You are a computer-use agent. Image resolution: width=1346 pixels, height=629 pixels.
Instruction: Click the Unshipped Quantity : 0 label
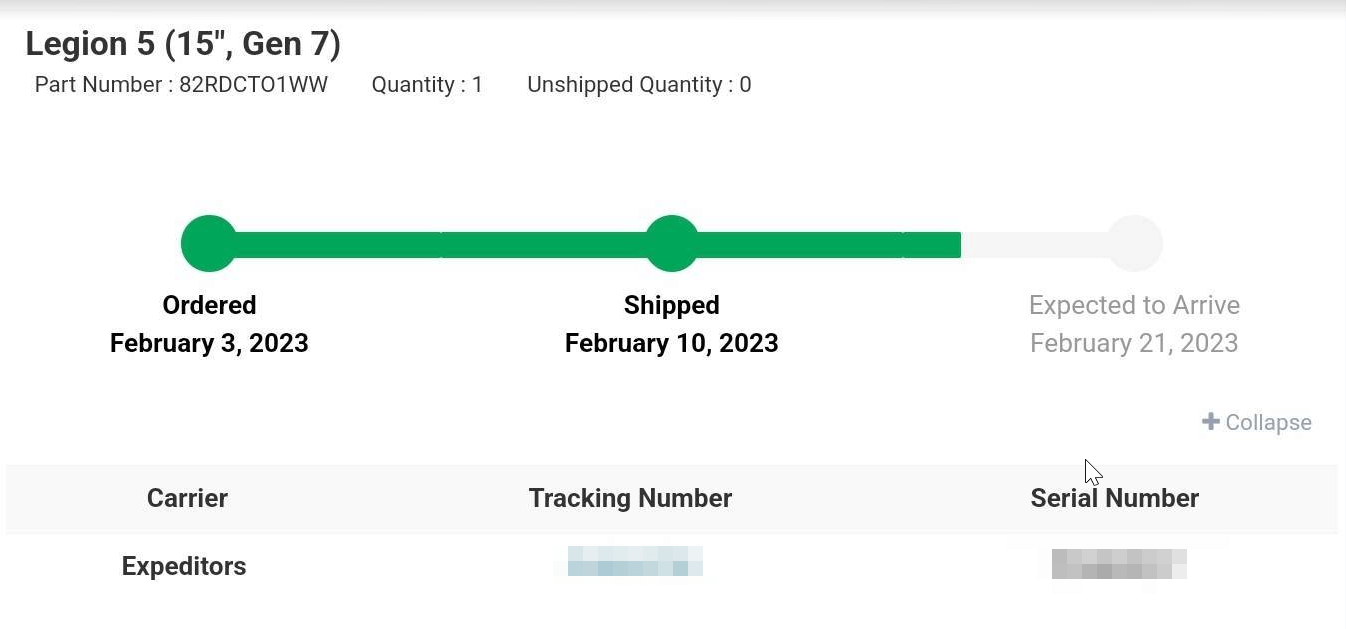(x=639, y=85)
